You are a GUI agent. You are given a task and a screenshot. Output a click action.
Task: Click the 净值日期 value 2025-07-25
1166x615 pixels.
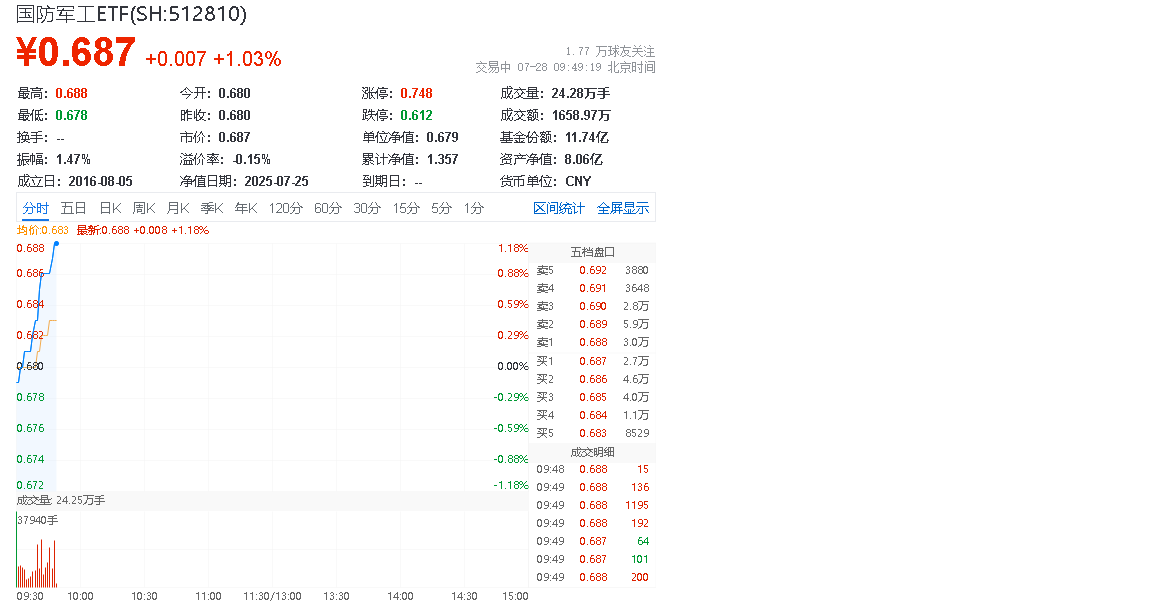[x=276, y=181]
